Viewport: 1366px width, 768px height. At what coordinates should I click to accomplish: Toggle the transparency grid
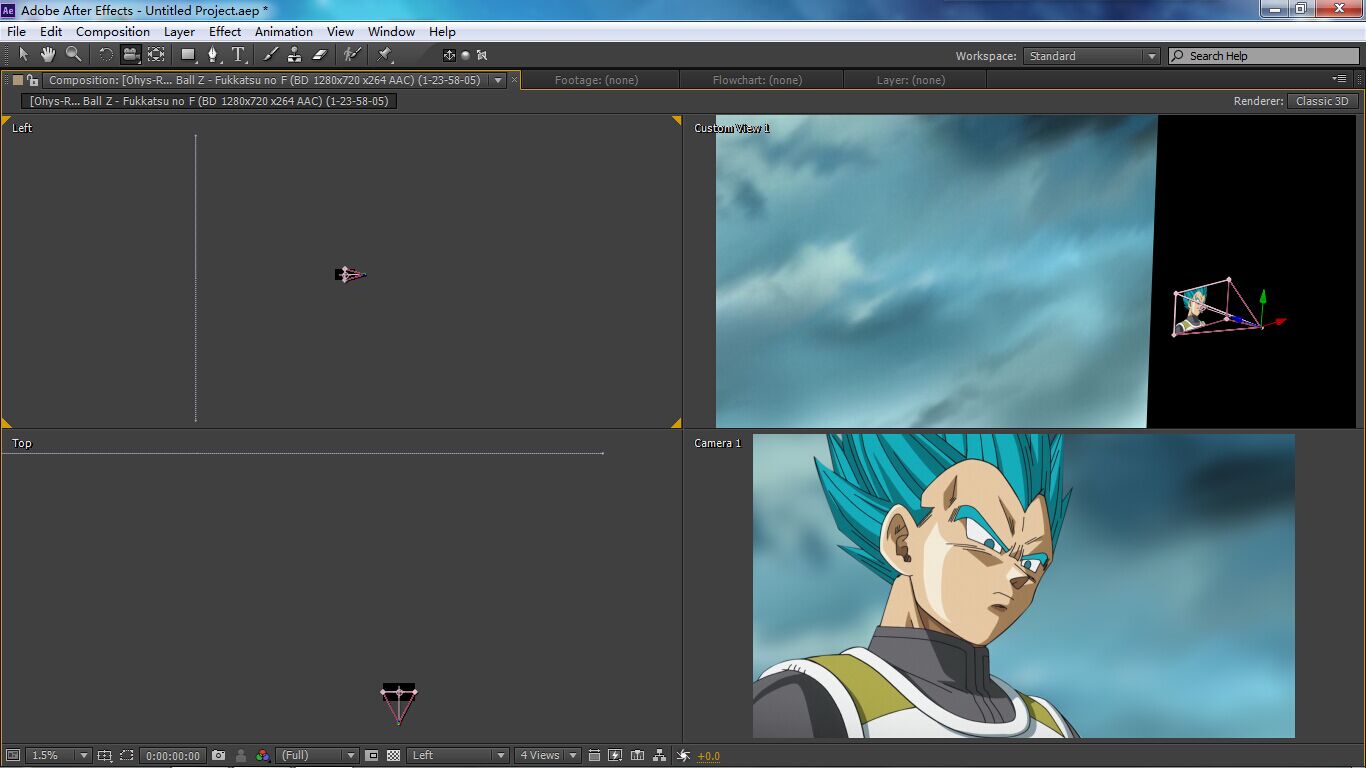click(x=393, y=755)
